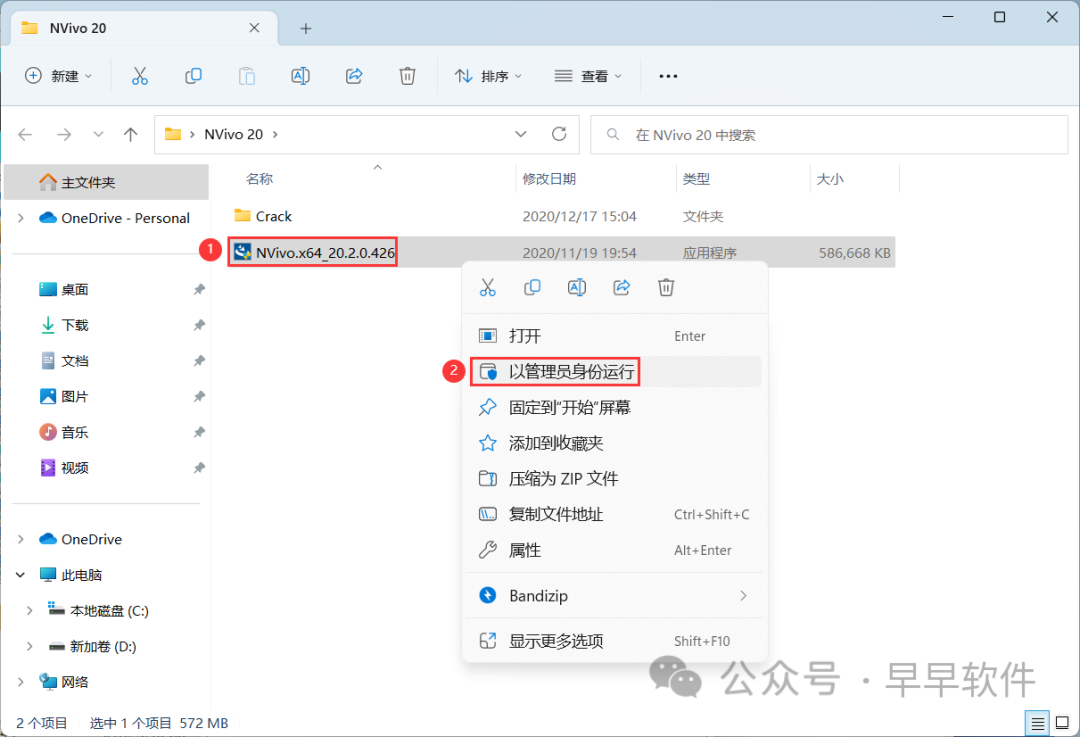Expand the 此电脑 tree node
This screenshot has height=737, width=1080.
point(21,575)
